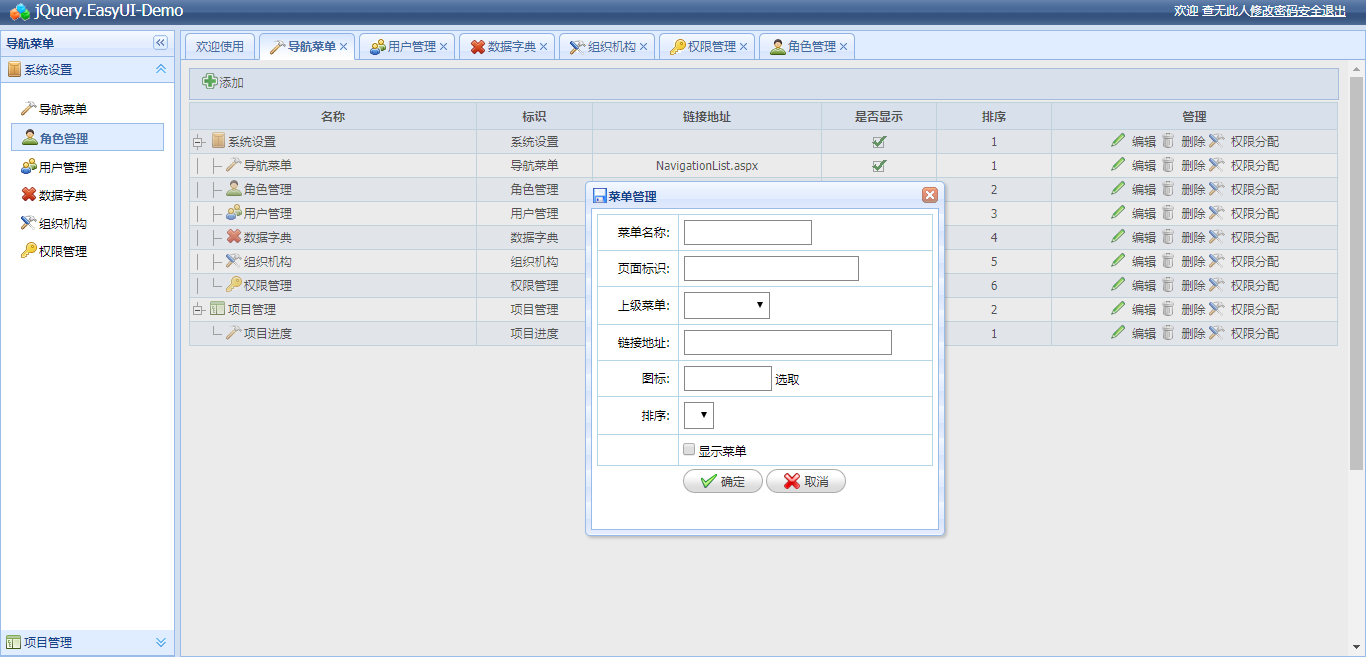Click permission tools icon for 角色管理 row

(x=1217, y=189)
